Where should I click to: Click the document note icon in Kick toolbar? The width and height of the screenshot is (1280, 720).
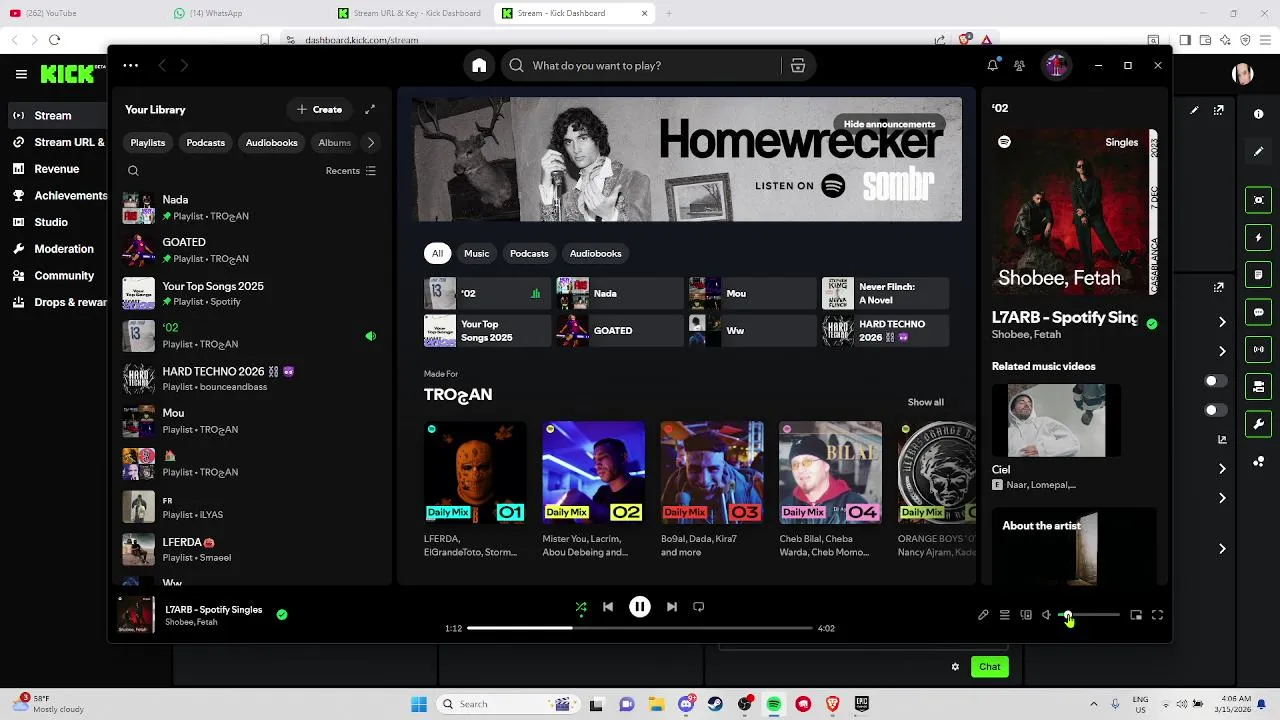tap(1259, 275)
